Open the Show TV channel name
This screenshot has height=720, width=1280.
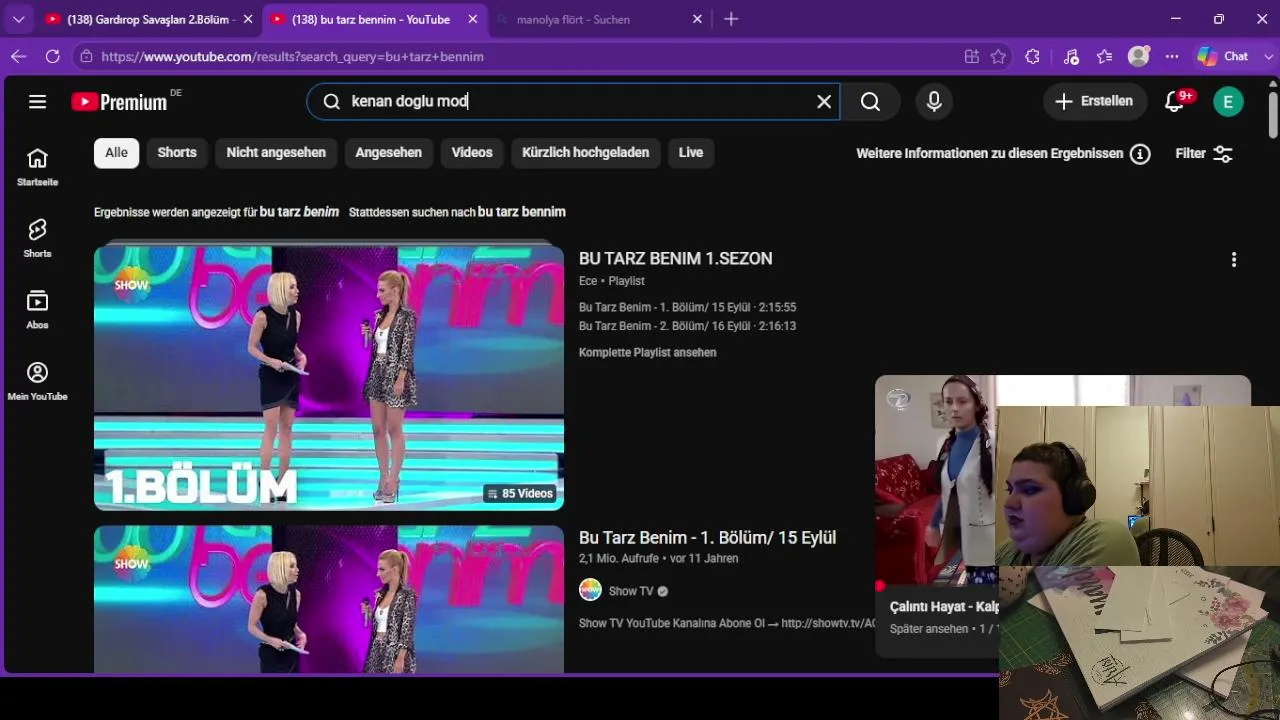click(631, 591)
